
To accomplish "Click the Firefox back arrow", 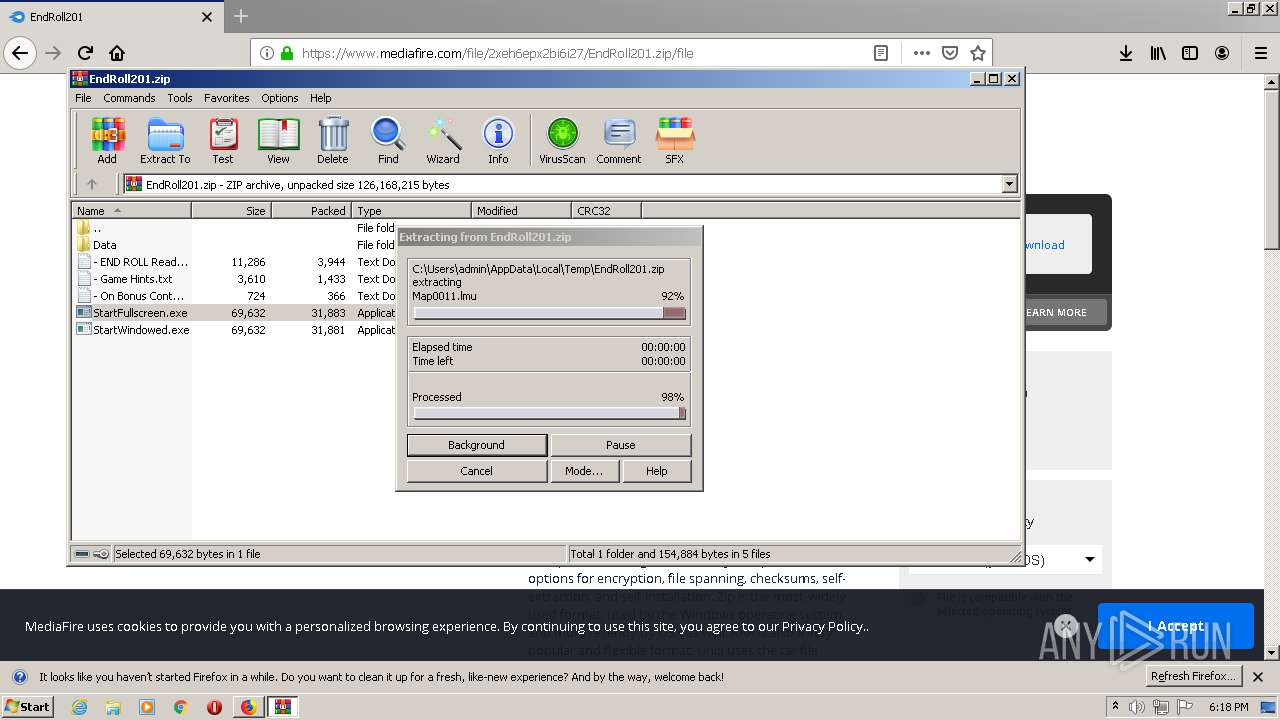I will click(x=21, y=53).
